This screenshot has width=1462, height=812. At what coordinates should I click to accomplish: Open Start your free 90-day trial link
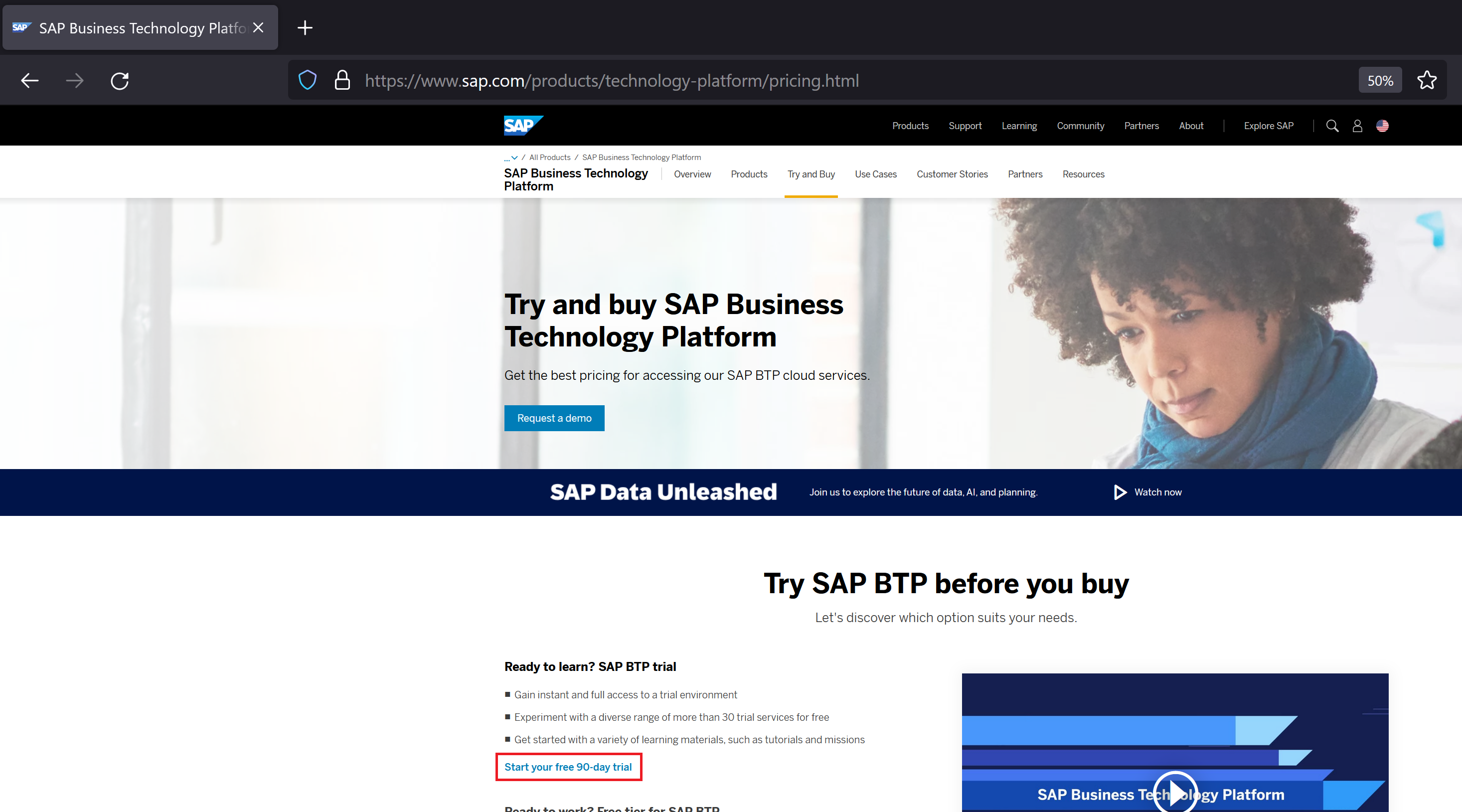(568, 767)
